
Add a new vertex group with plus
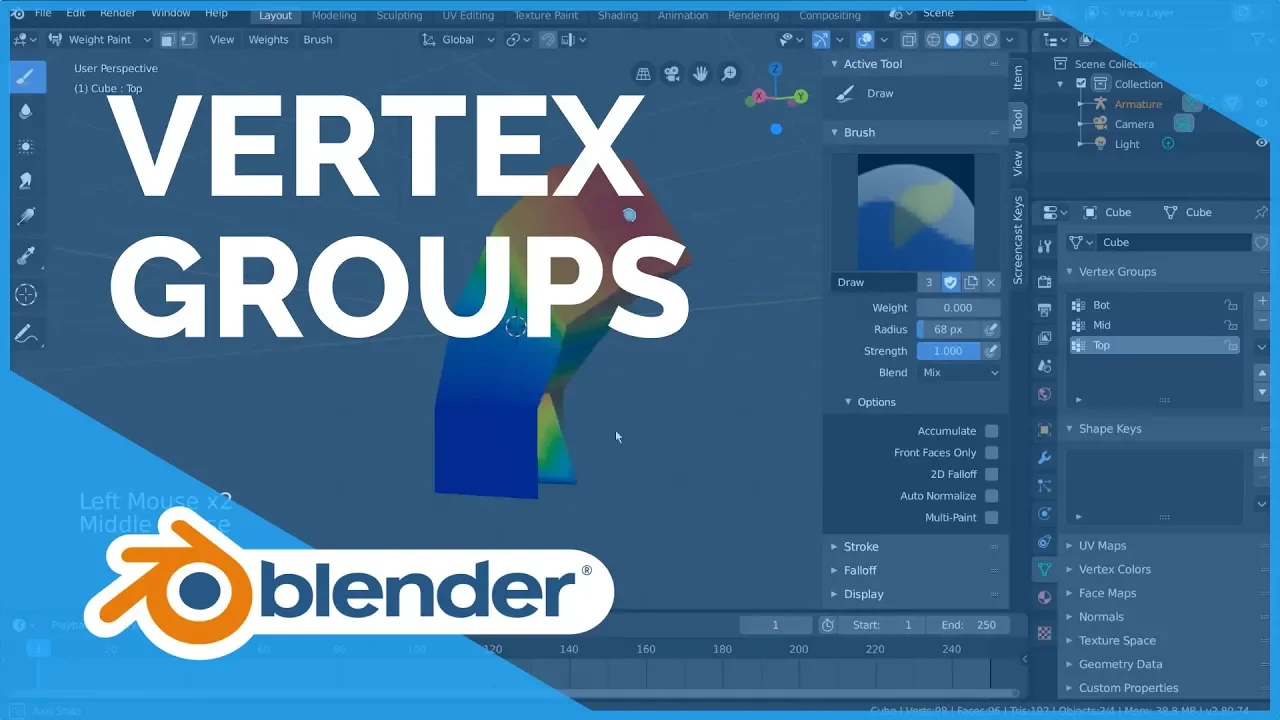1262,301
